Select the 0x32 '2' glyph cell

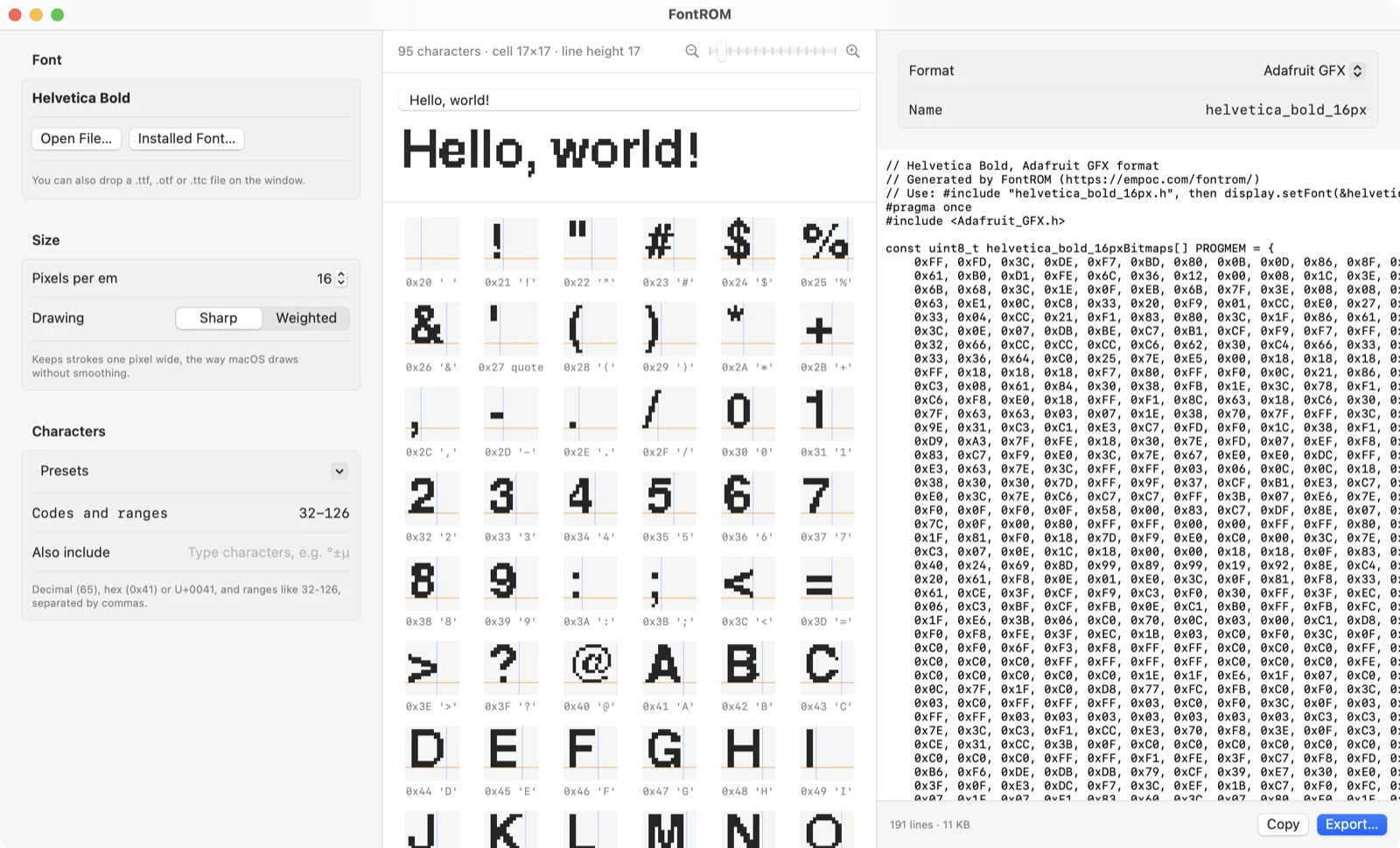coord(432,508)
